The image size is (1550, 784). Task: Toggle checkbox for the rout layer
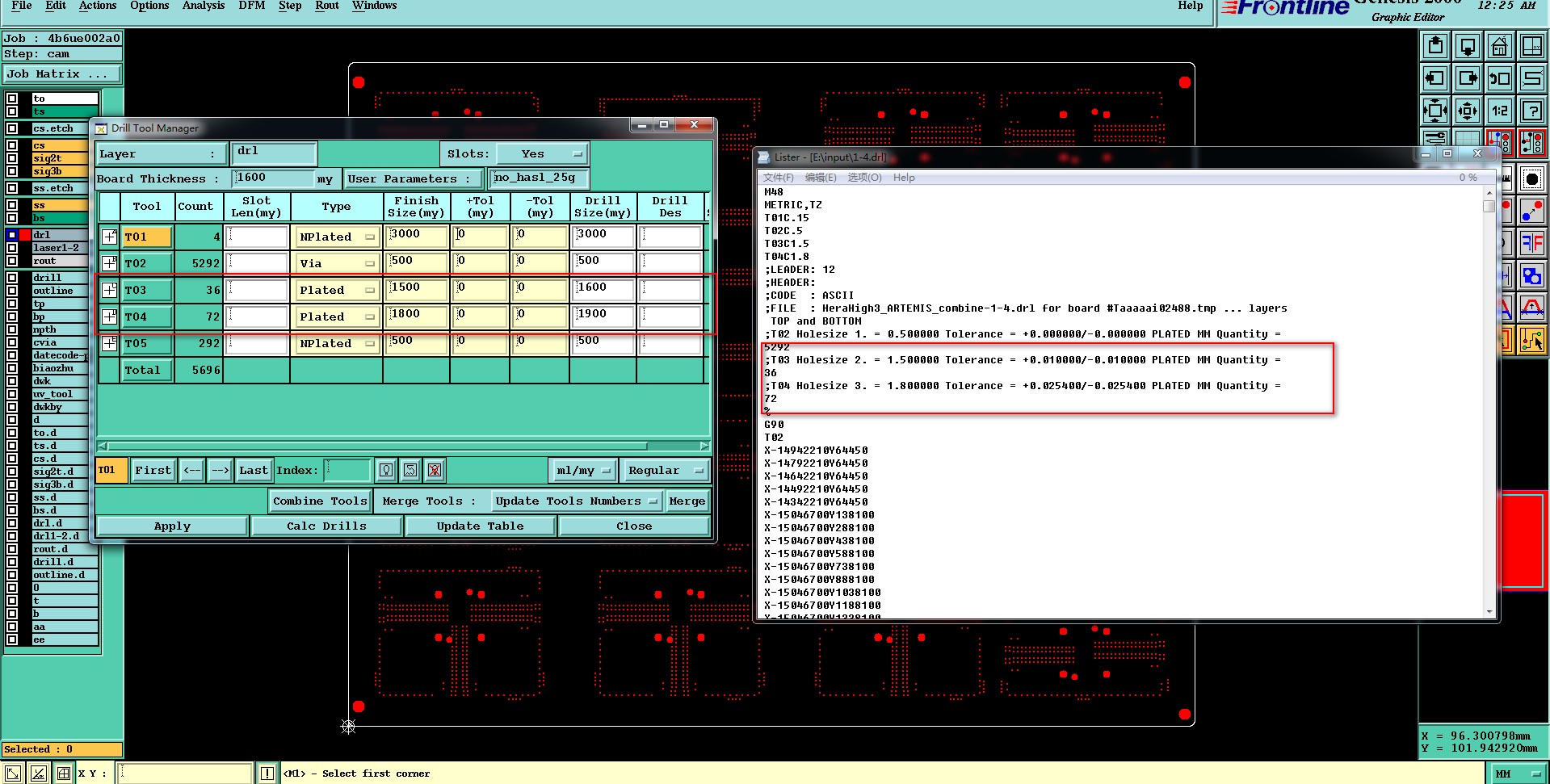[x=12, y=261]
